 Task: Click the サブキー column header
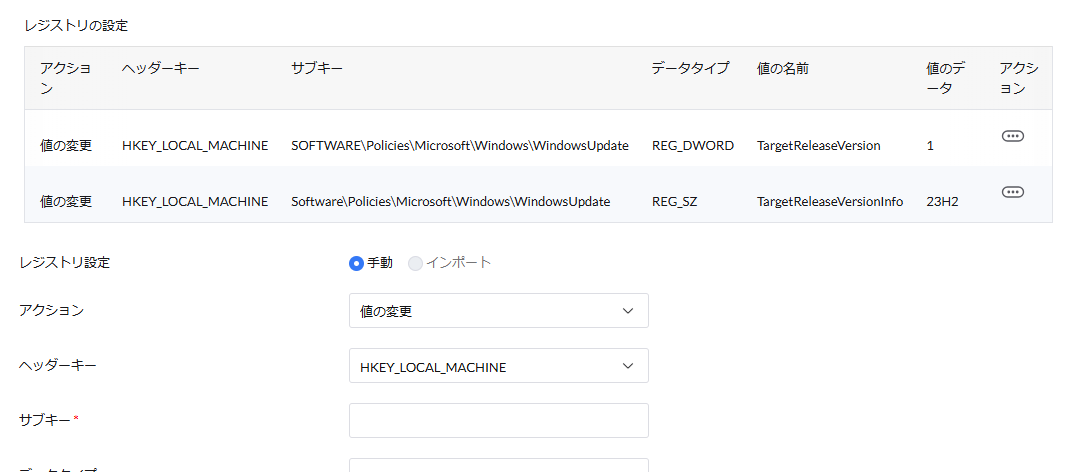[x=316, y=69]
